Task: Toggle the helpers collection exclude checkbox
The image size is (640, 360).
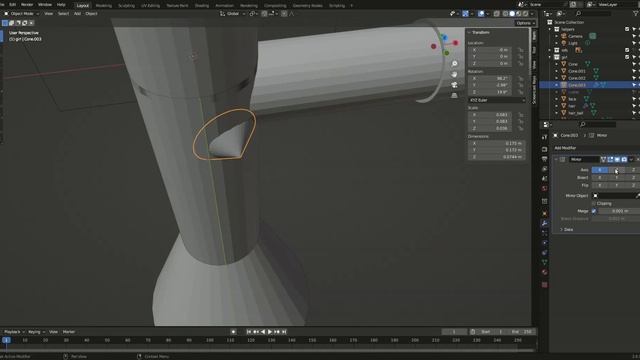Action: [627, 29]
